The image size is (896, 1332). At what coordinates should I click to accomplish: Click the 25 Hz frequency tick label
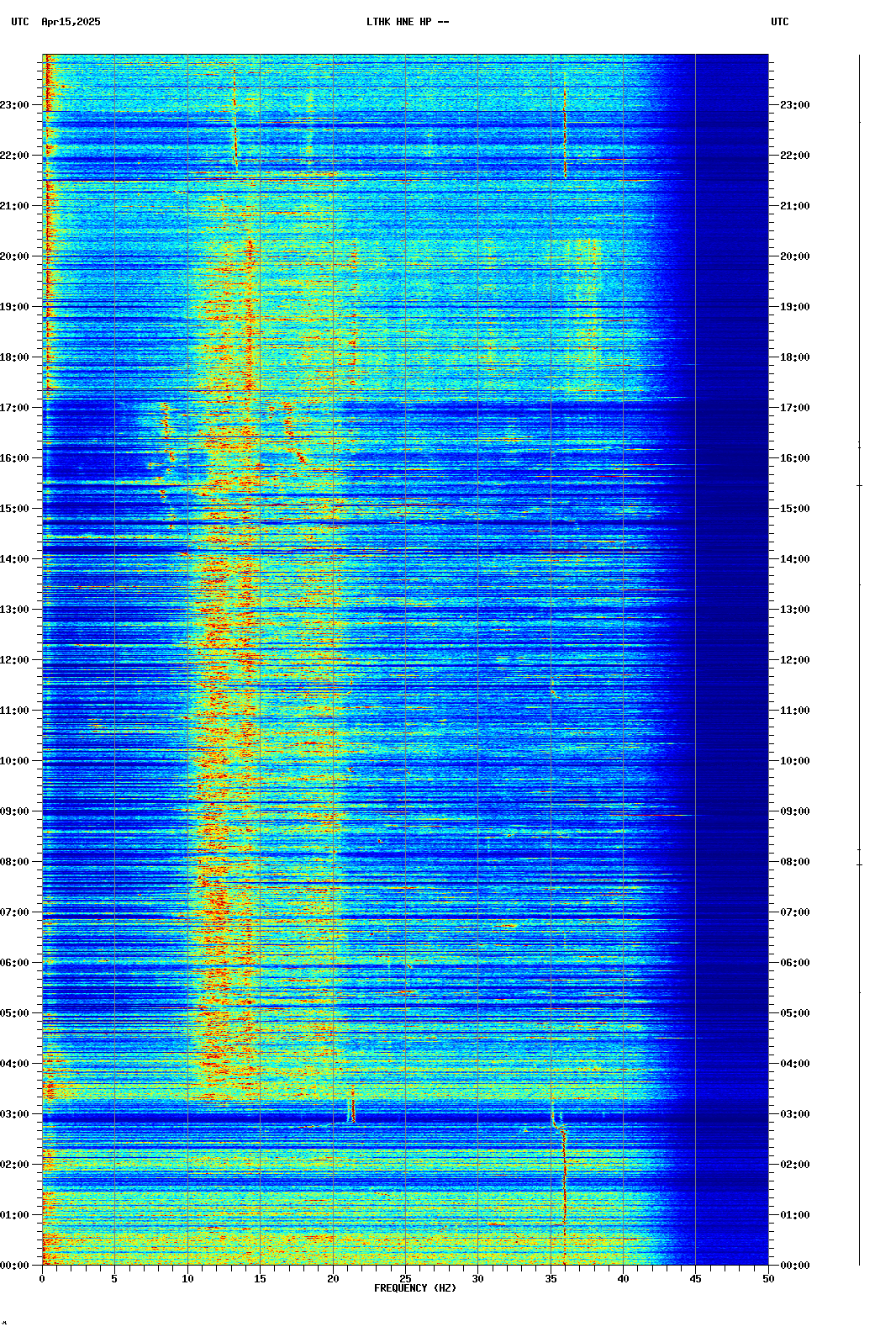tap(405, 1279)
